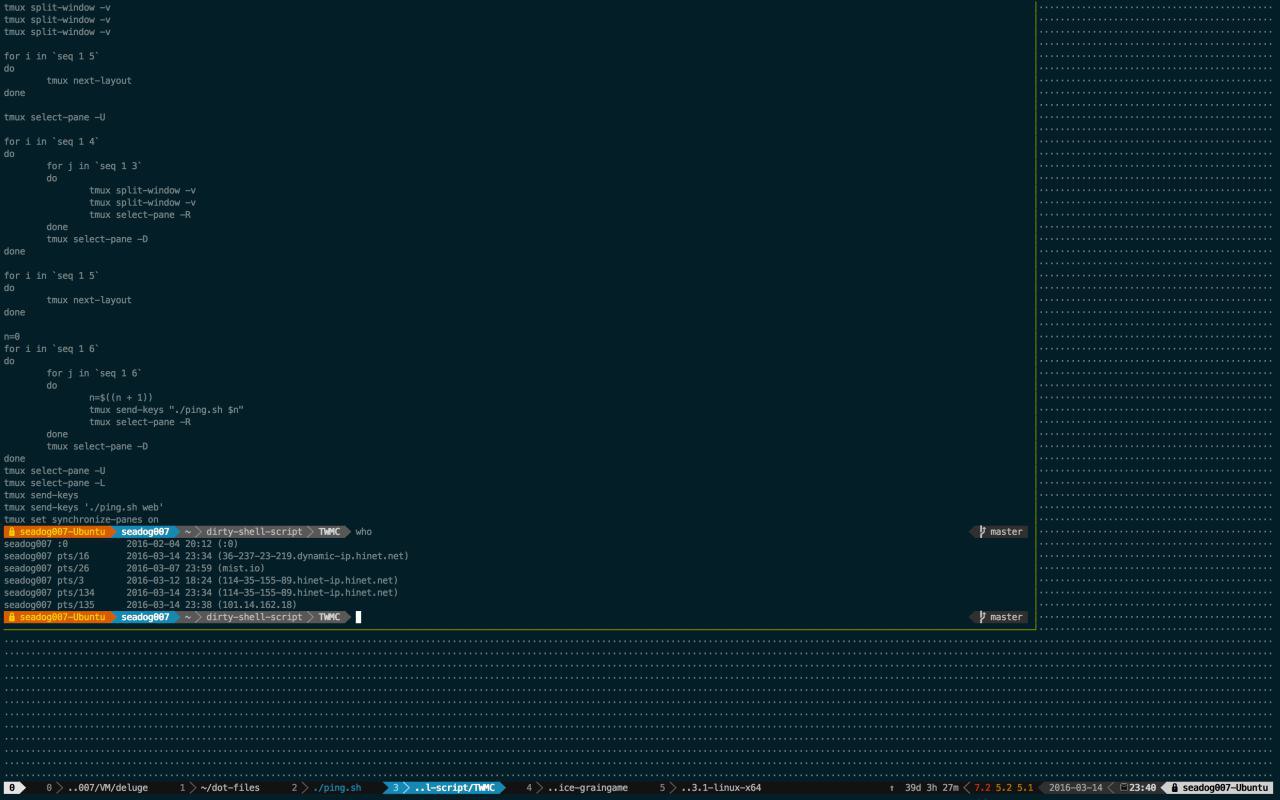
Task: Click the who output row for pts/26
Action: click(134, 568)
